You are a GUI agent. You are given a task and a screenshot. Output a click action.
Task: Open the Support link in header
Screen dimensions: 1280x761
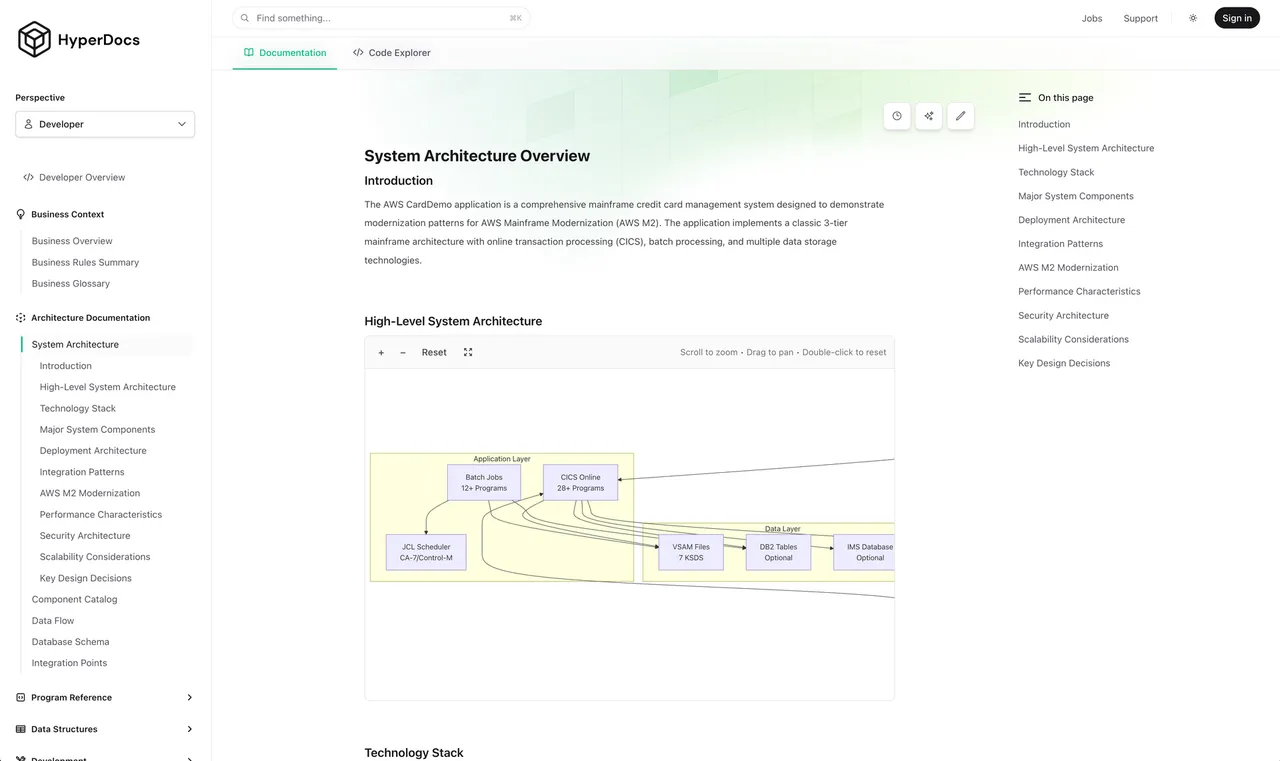[x=1140, y=18]
